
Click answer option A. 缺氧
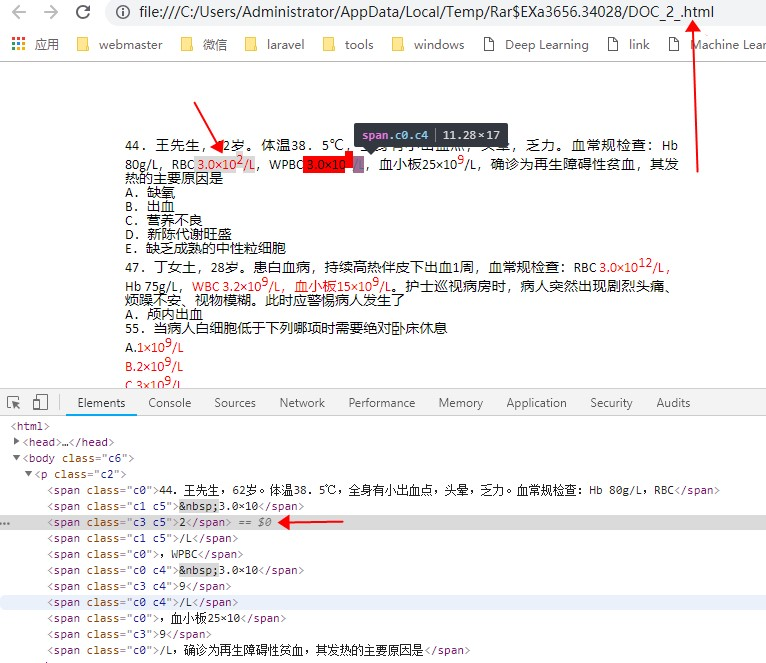150,192
